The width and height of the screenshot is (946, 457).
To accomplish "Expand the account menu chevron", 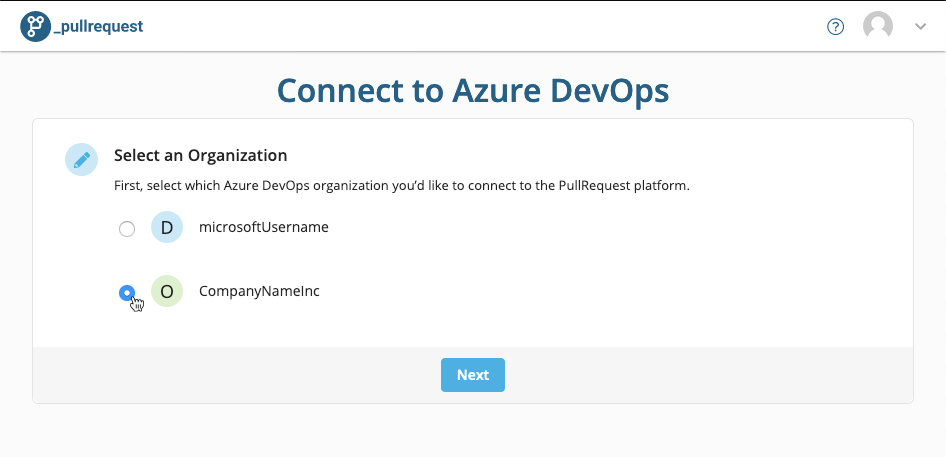I will [x=920, y=27].
